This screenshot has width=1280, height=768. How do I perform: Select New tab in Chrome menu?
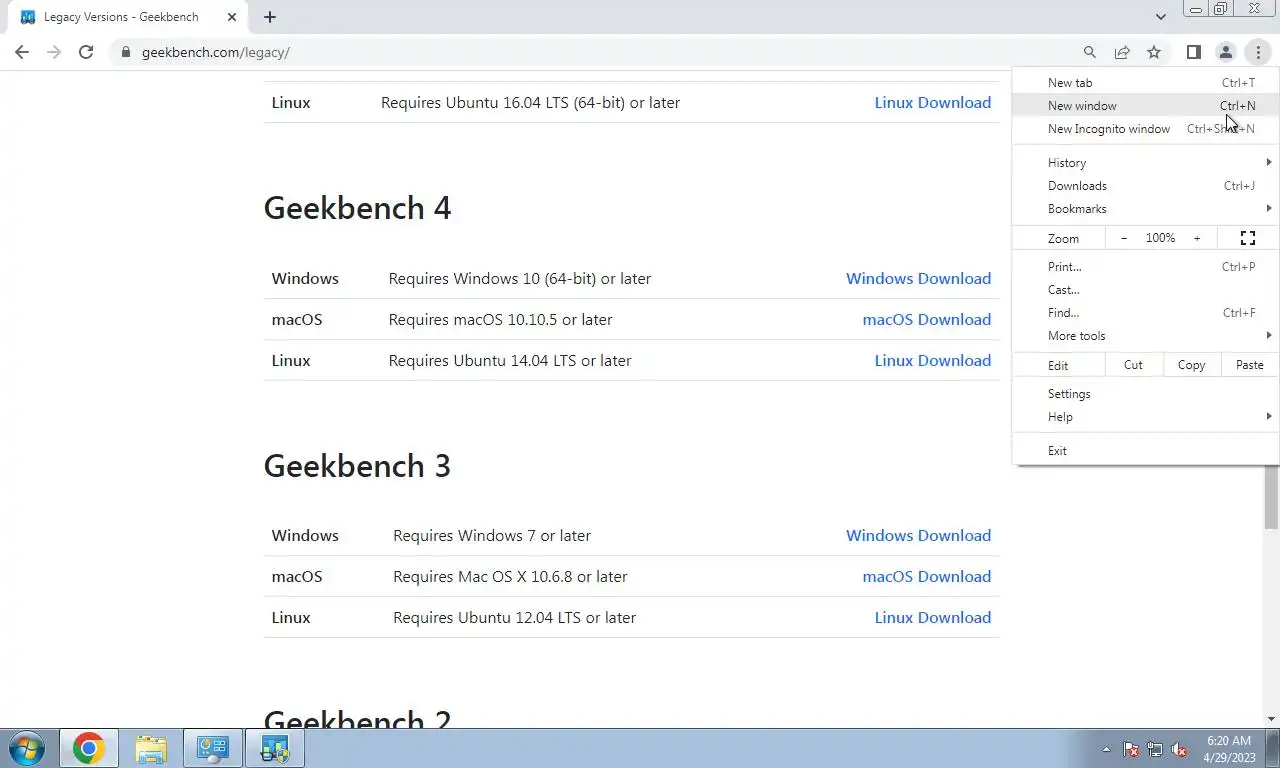[x=1146, y=83]
